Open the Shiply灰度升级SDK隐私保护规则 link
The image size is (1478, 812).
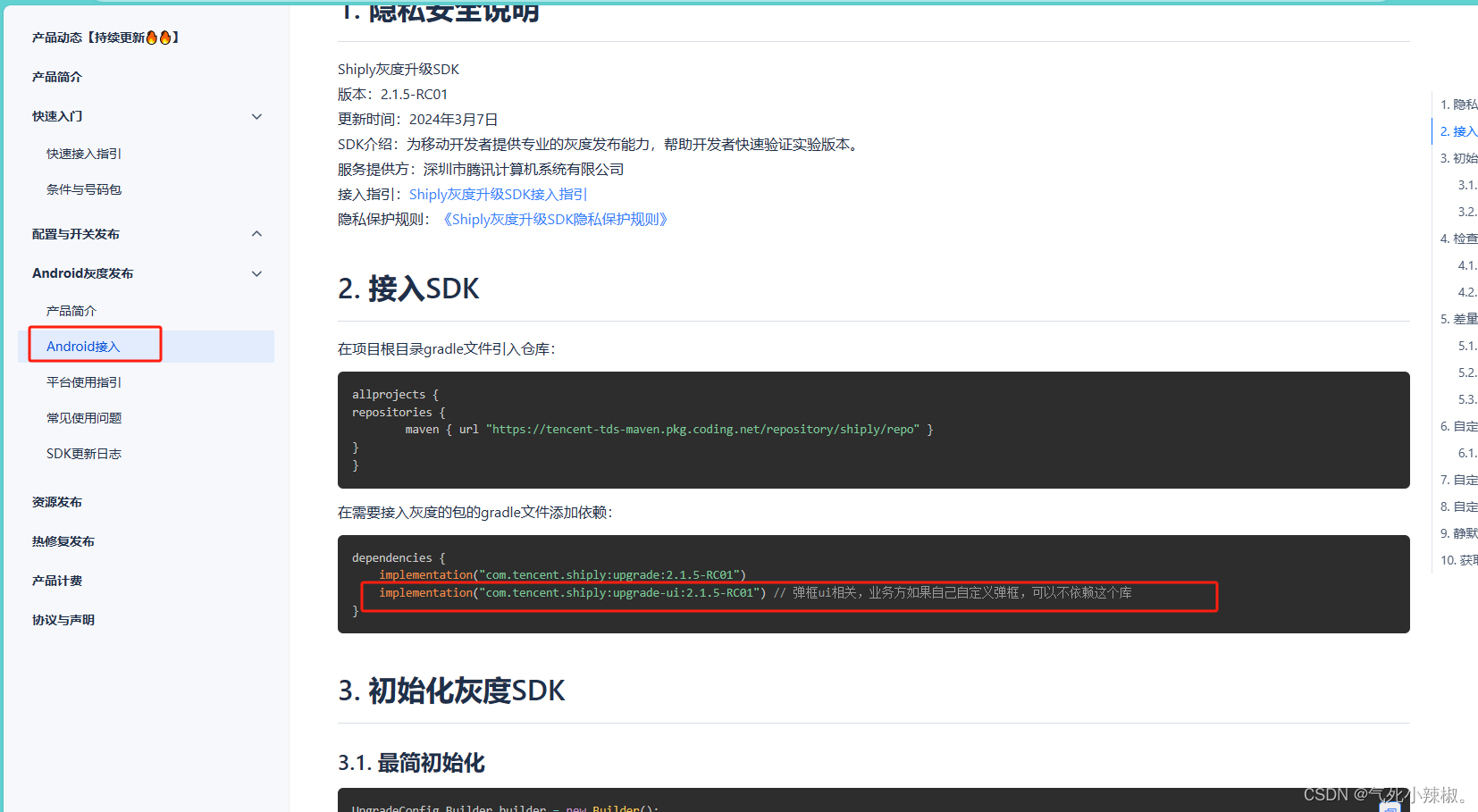coord(554,219)
